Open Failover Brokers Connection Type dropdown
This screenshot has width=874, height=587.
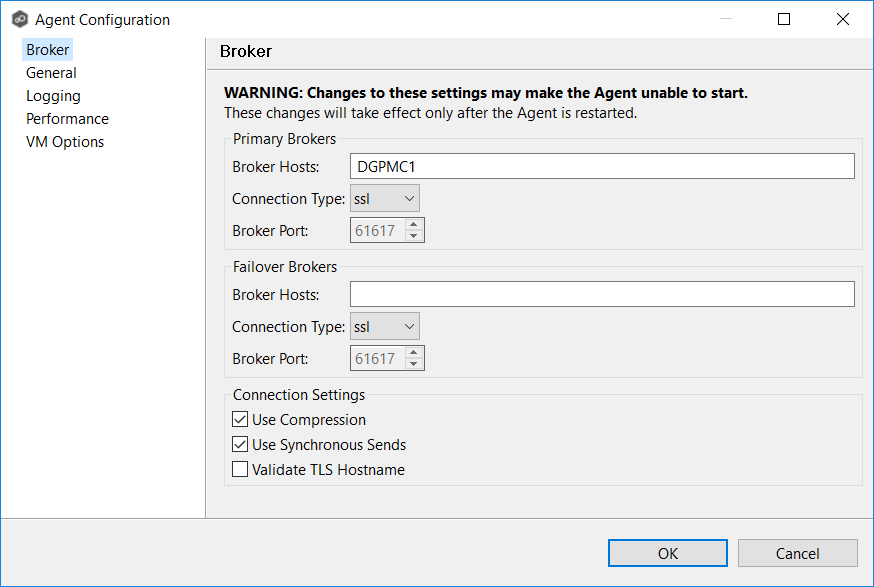click(x=385, y=327)
